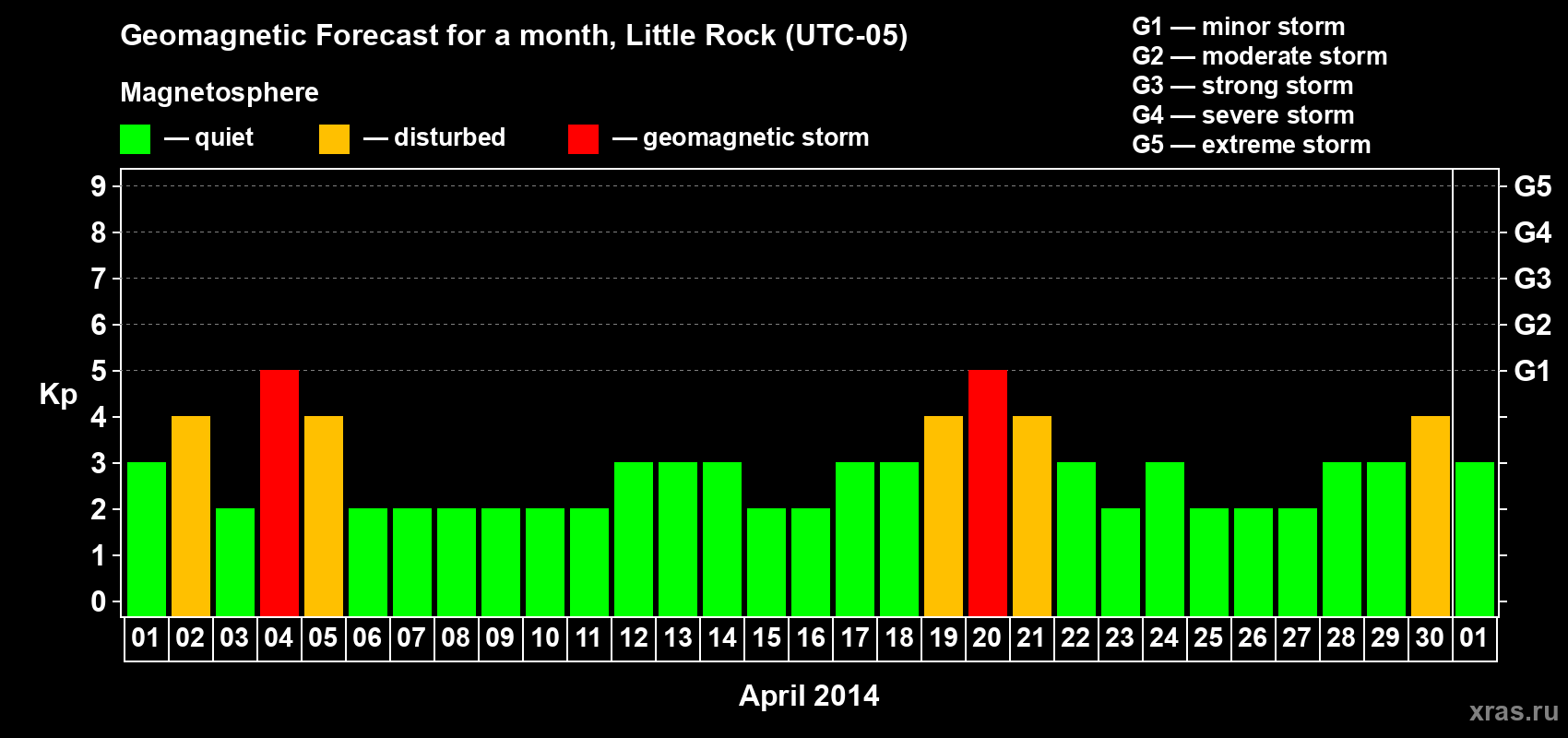Click the April 2014 caption
Image resolution: width=1568 pixels, height=738 pixels.
pos(809,696)
